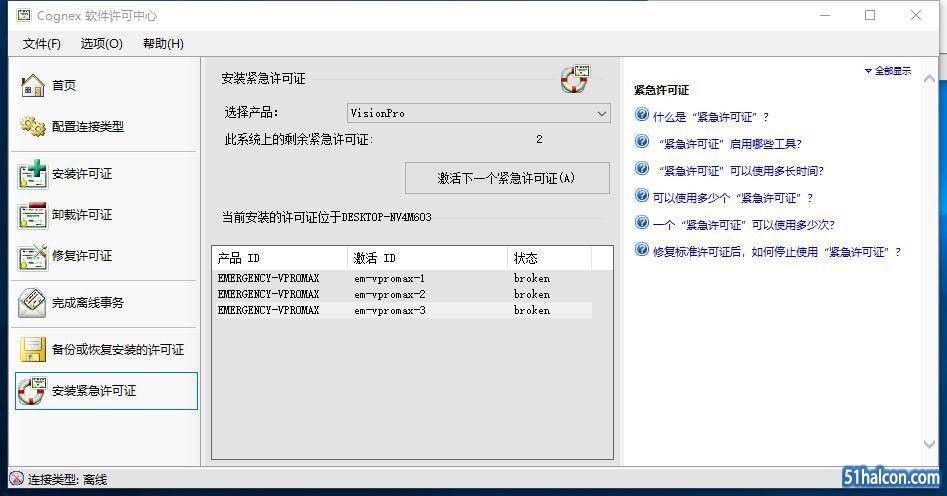This screenshot has height=496, width=947.
Task: Go to 首页 in sidebar
Action: 64,85
